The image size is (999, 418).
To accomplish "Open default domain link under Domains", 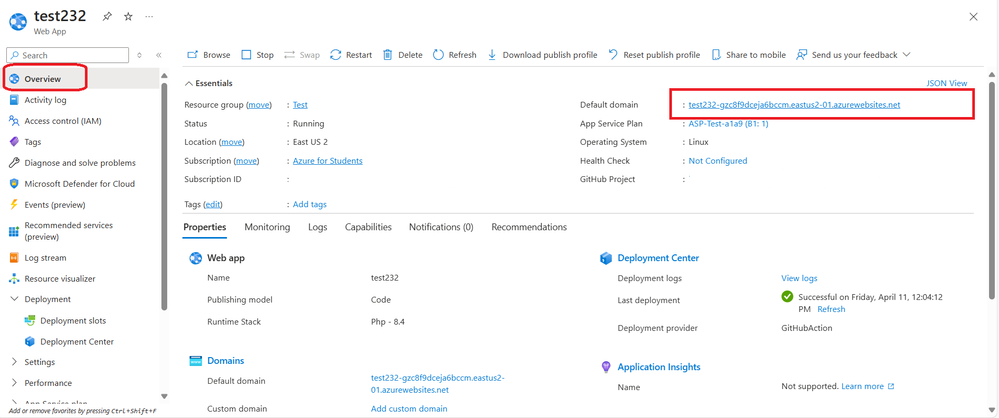I will (438, 384).
